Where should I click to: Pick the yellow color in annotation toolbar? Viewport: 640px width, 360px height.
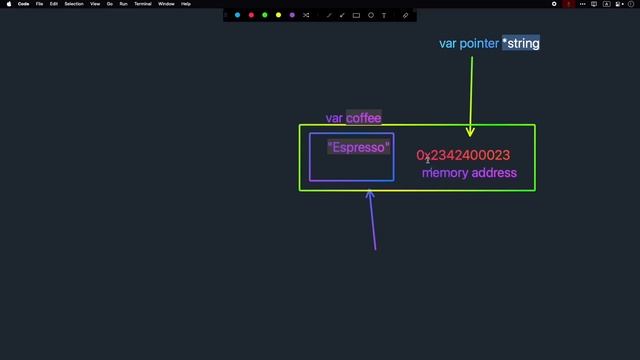pyautogui.click(x=278, y=15)
